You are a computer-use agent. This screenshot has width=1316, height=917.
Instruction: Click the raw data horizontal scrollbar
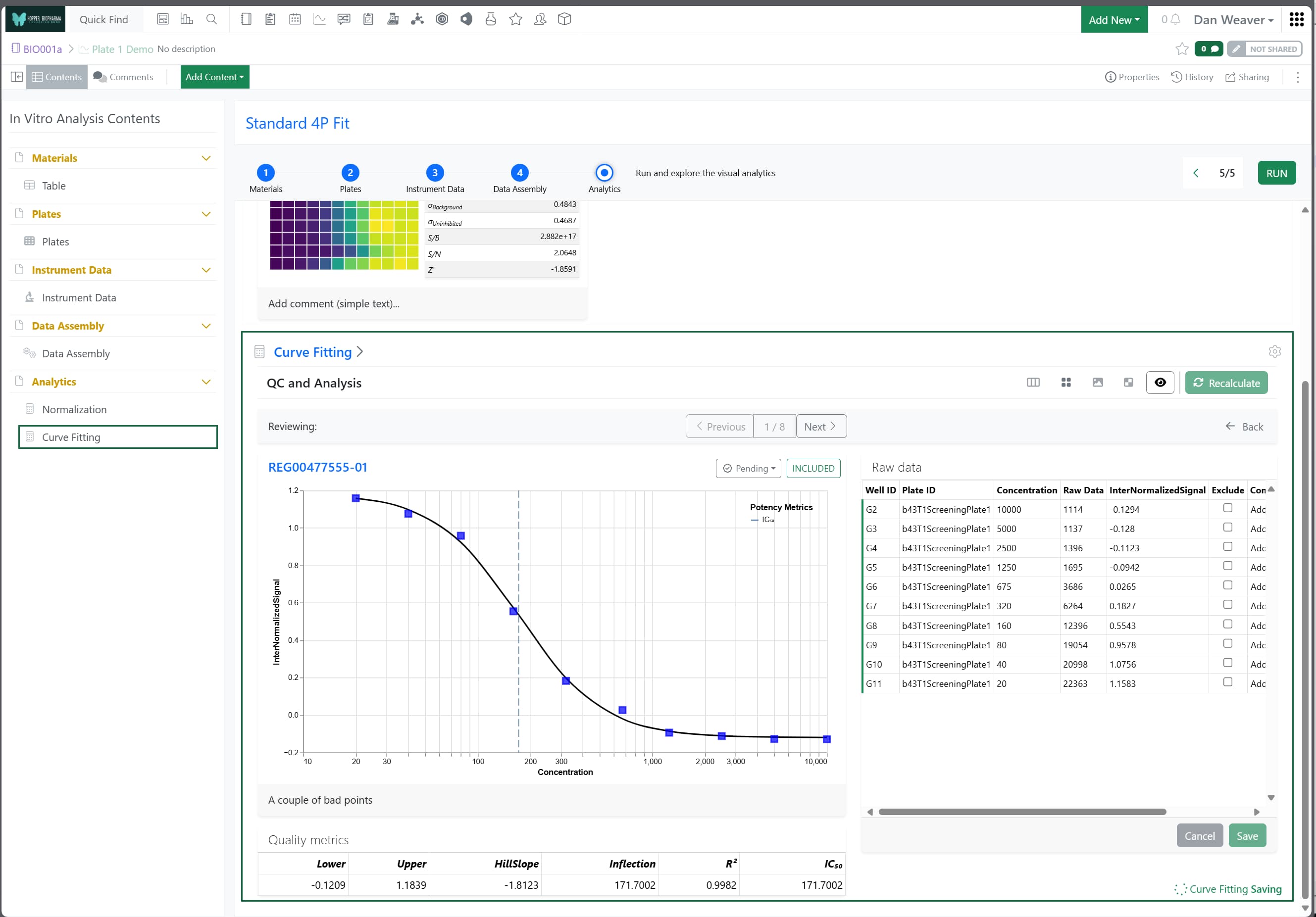pos(1022,812)
